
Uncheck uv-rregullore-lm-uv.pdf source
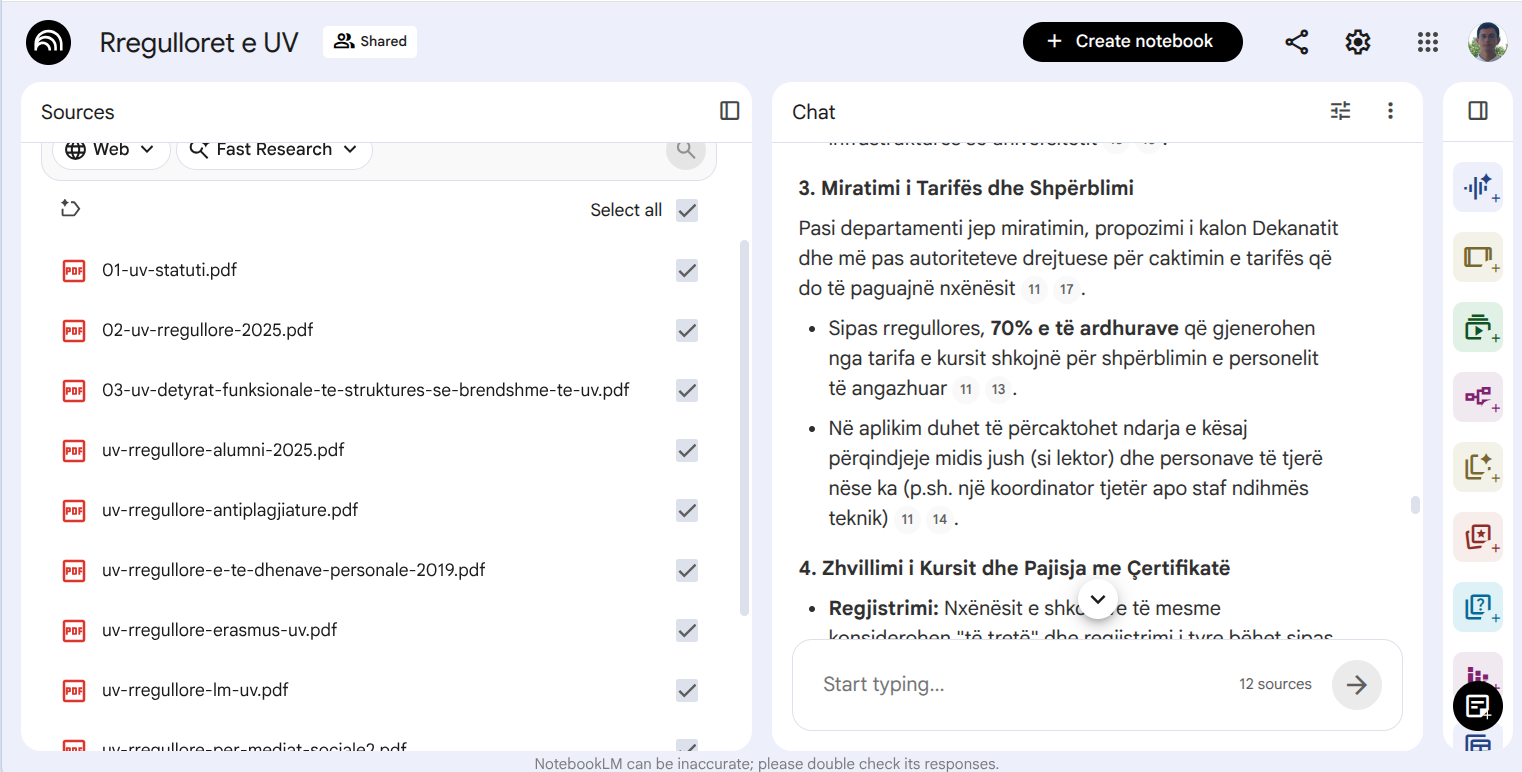687,690
